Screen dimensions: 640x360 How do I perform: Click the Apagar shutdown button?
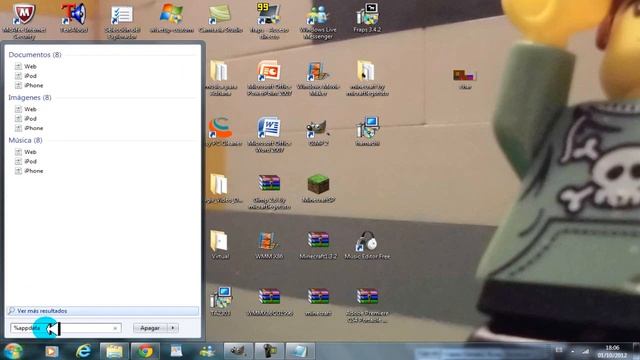click(x=150, y=328)
